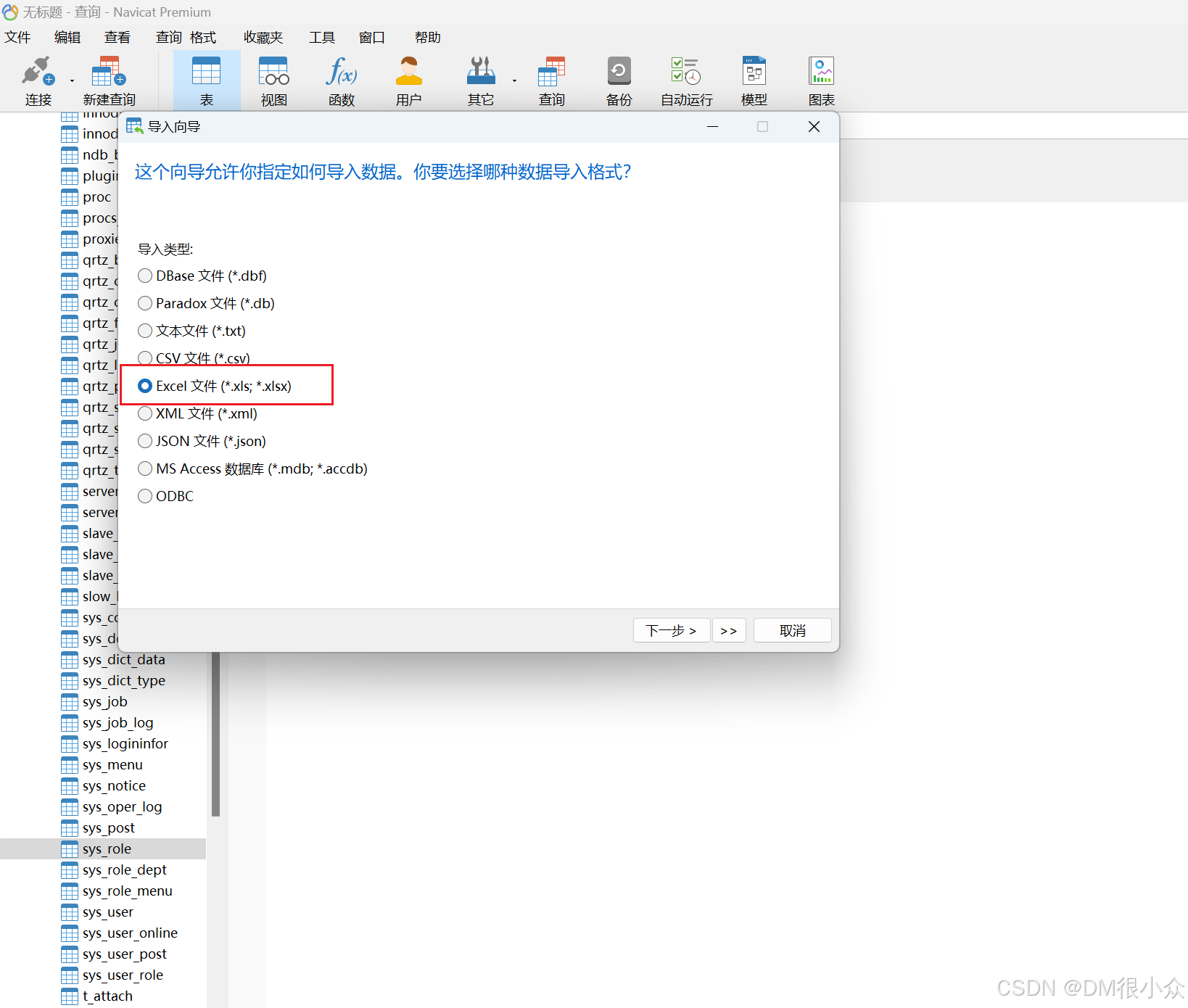Click sys_menu table icon
This screenshot has width=1188, height=1008.
[x=70, y=766]
